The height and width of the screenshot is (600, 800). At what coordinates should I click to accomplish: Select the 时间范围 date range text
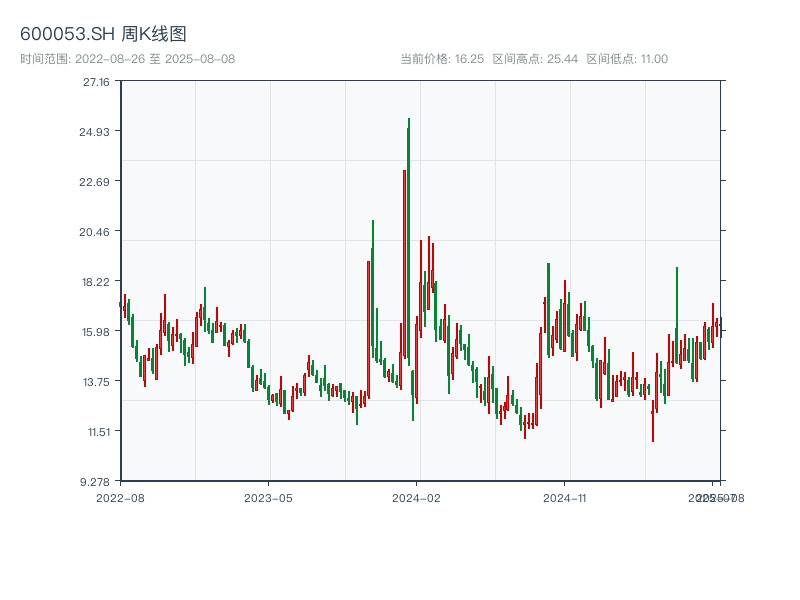click(127, 59)
